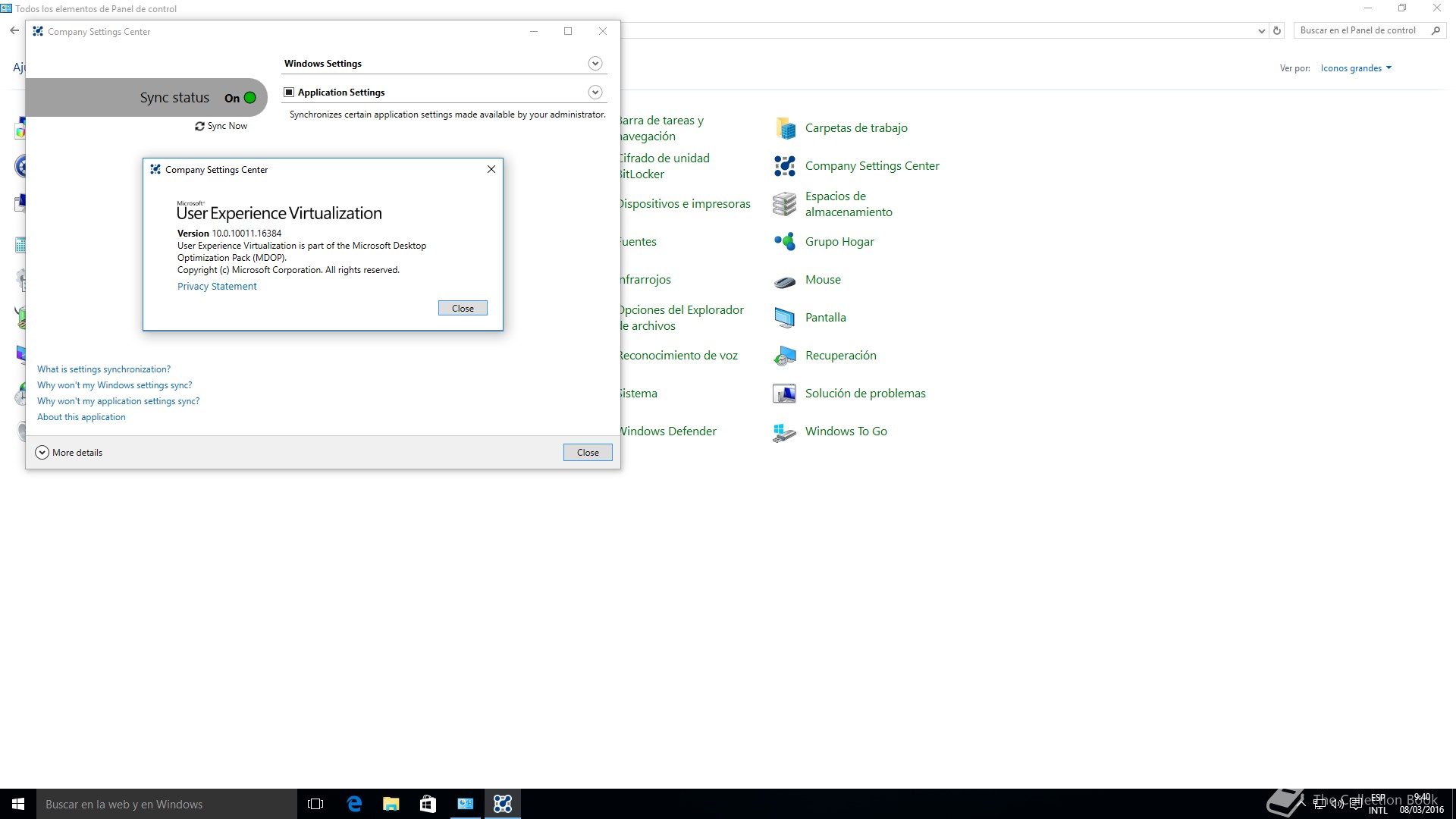This screenshot has height=819, width=1456.
Task: Open Solución de problemas icon
Action: pyautogui.click(x=785, y=394)
